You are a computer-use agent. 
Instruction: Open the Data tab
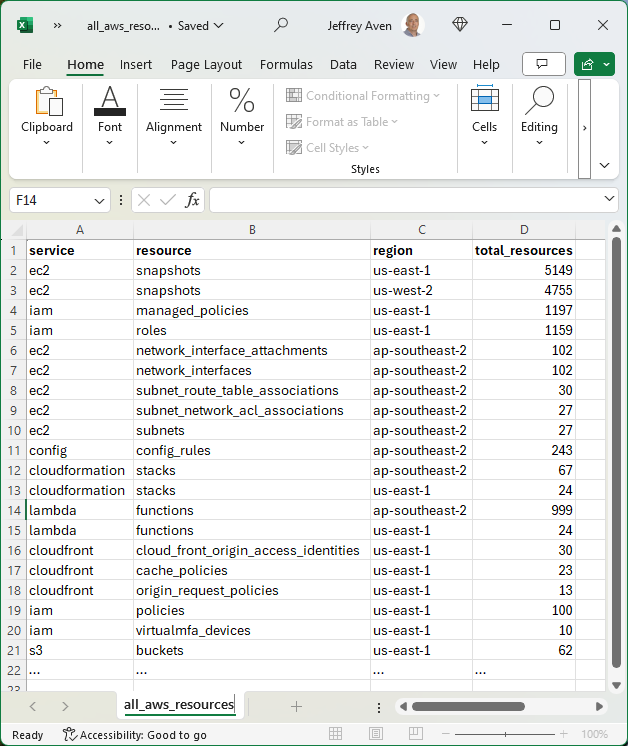(x=343, y=64)
